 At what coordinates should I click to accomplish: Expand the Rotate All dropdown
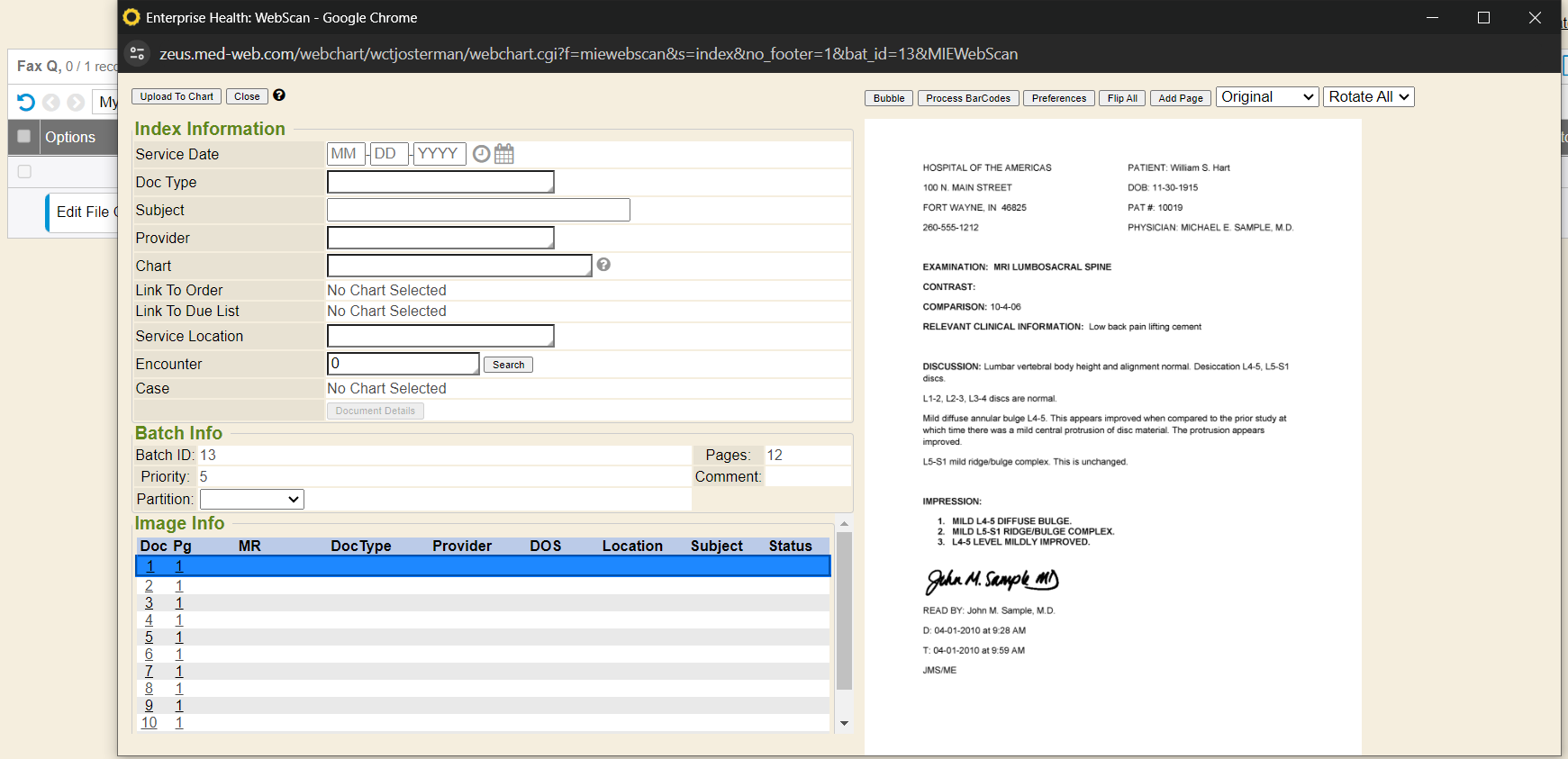coord(1368,97)
